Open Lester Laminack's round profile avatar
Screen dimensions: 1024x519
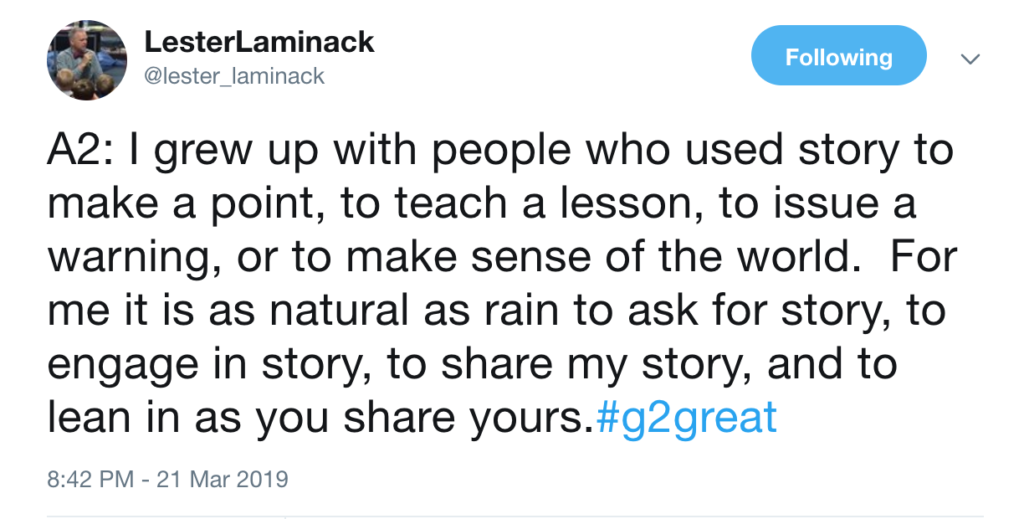[x=87, y=59]
